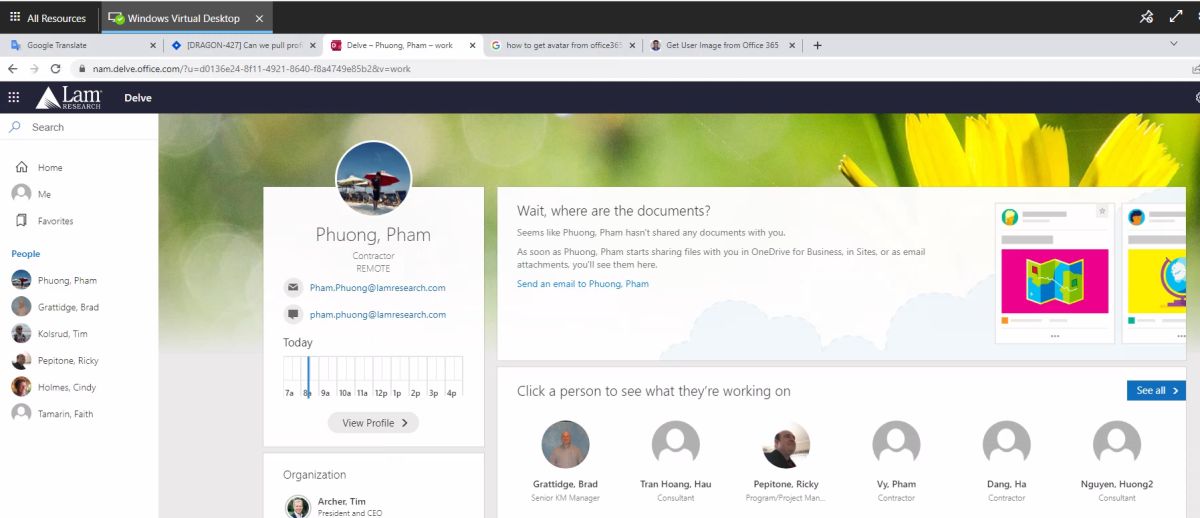This screenshot has height=518, width=1200.
Task: Open Grattidge, Brad's photo in people row
Action: [x=565, y=444]
